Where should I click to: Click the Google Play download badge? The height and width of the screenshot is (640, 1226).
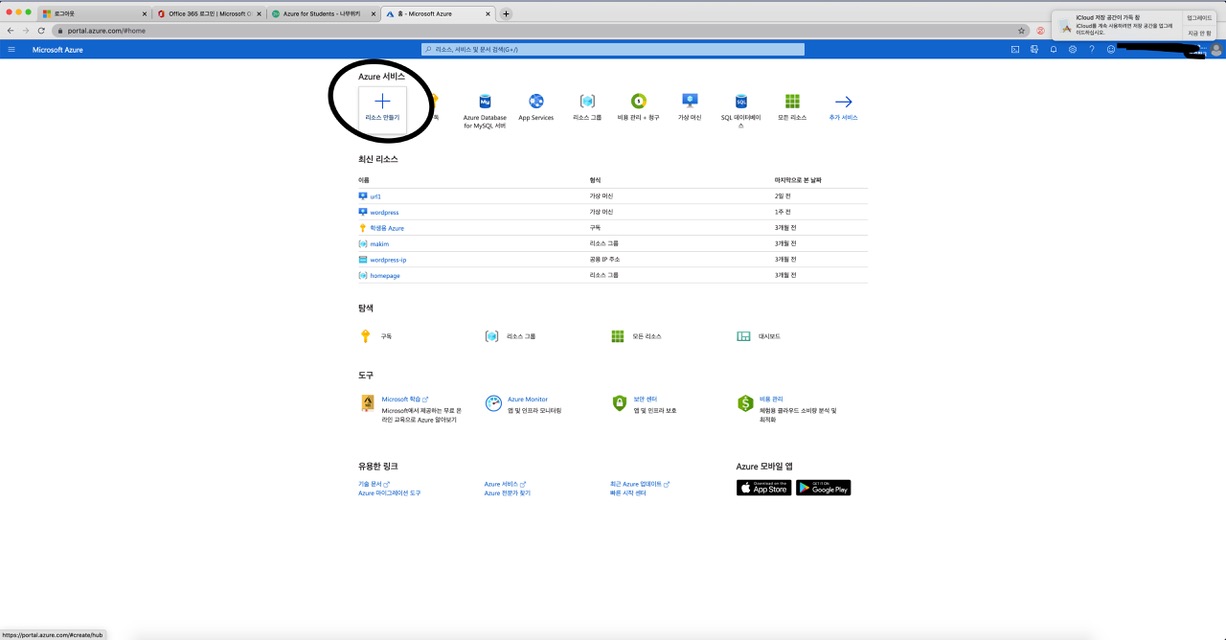[823, 488]
